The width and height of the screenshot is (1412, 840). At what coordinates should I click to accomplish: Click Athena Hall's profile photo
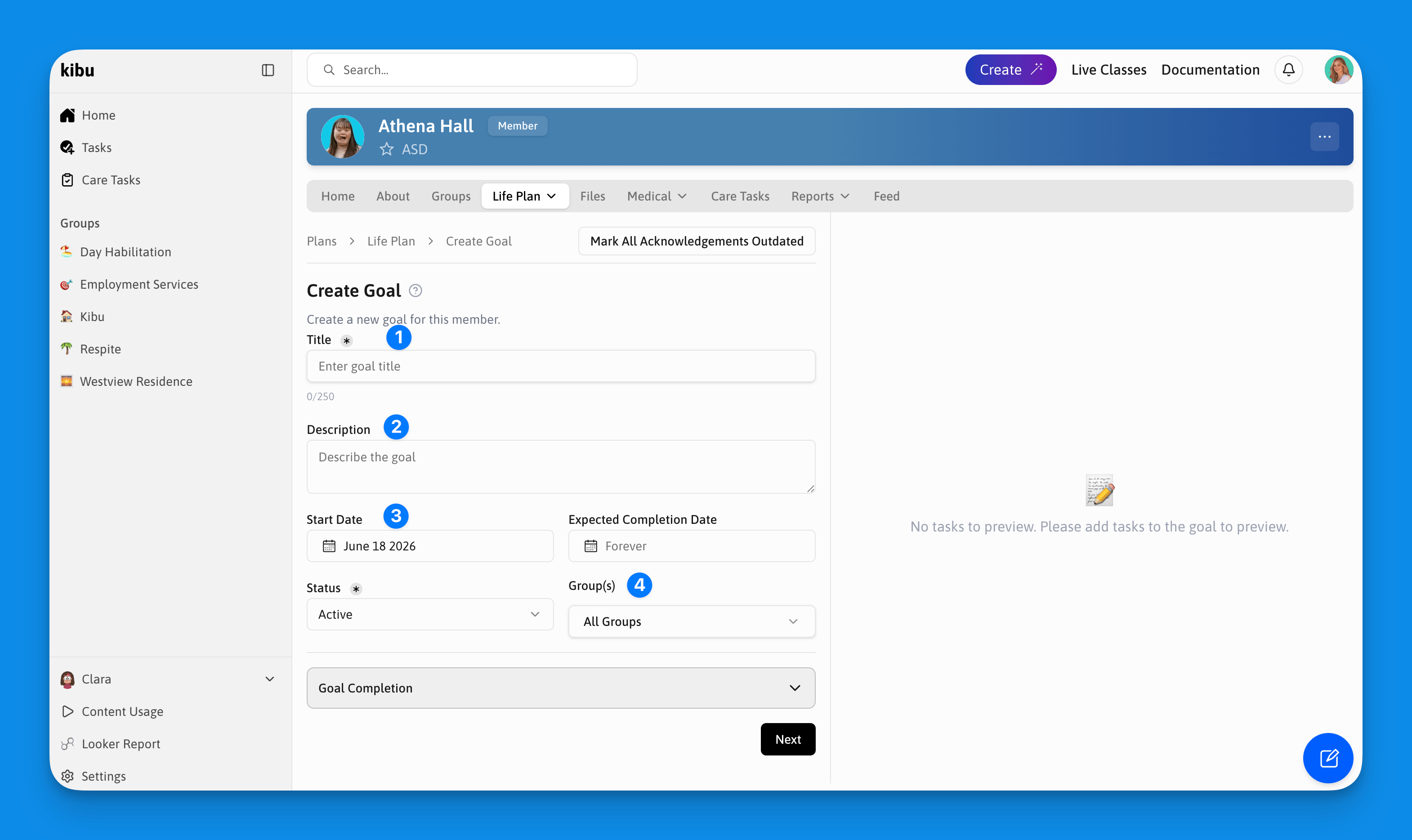click(342, 136)
